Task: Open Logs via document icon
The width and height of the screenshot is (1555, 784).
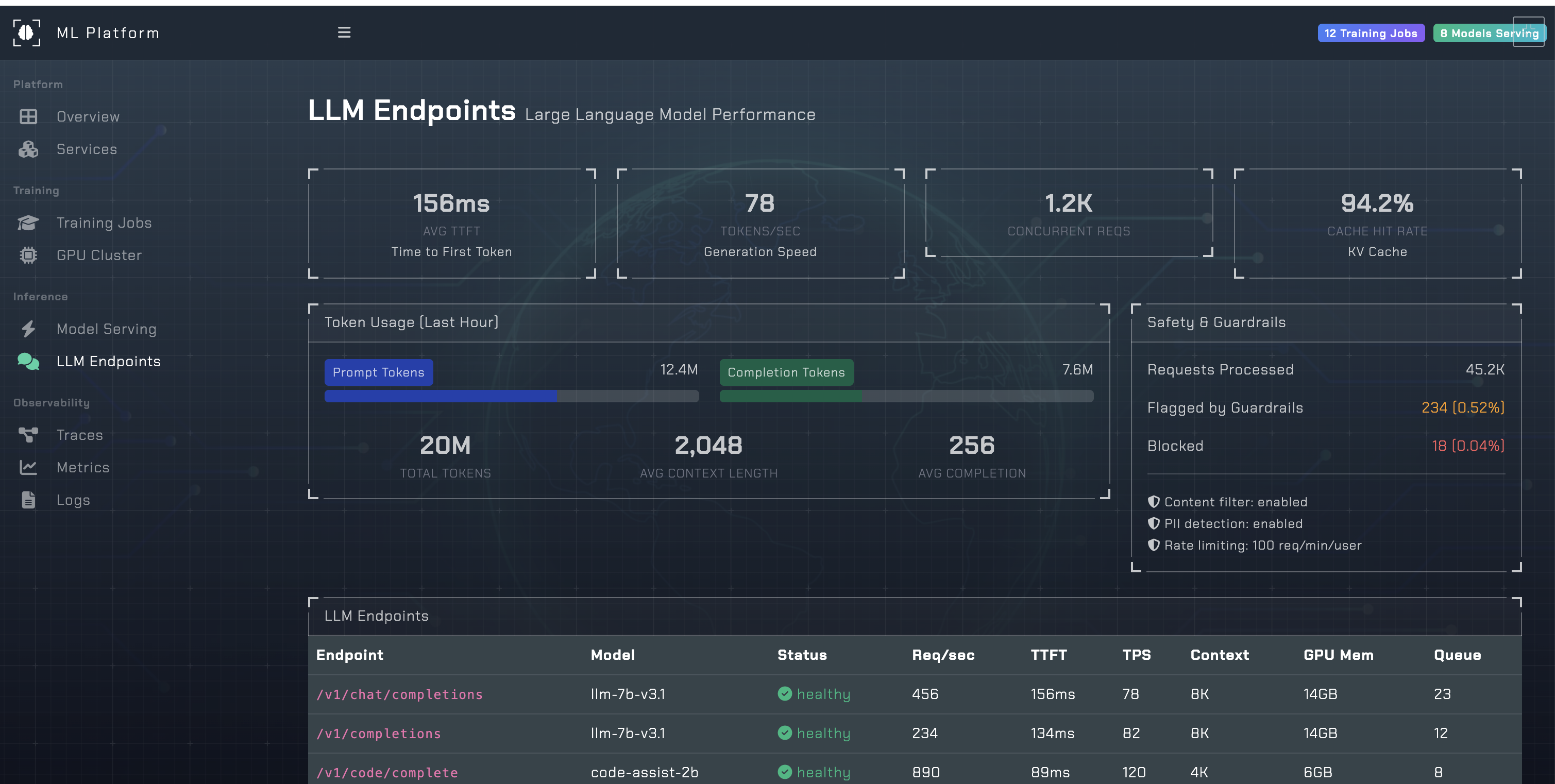Action: [x=27, y=500]
